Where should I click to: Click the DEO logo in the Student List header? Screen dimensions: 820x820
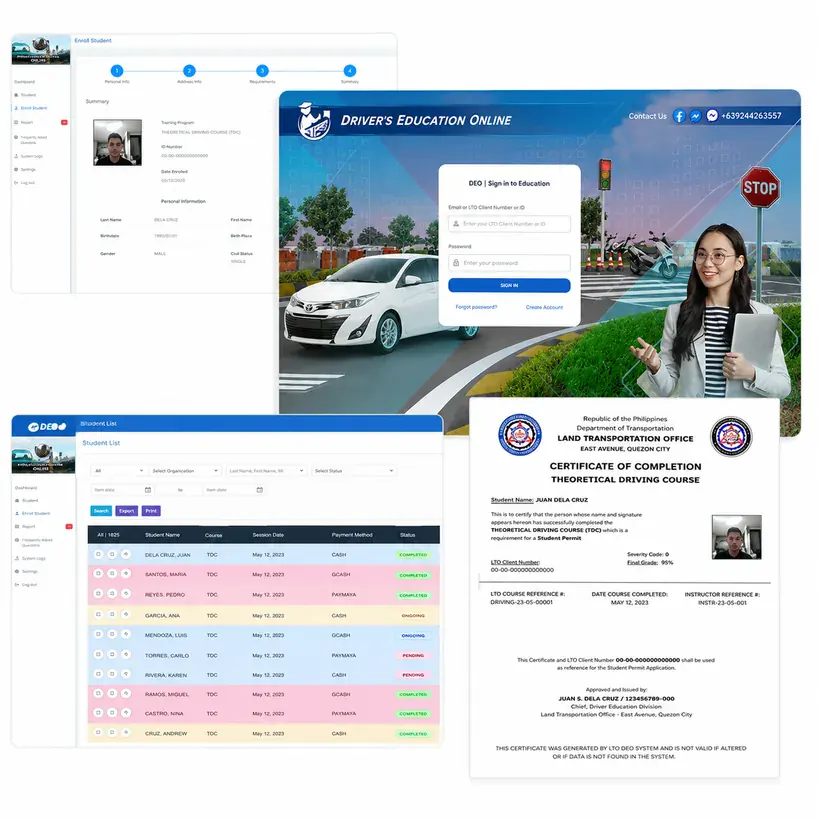(47, 427)
